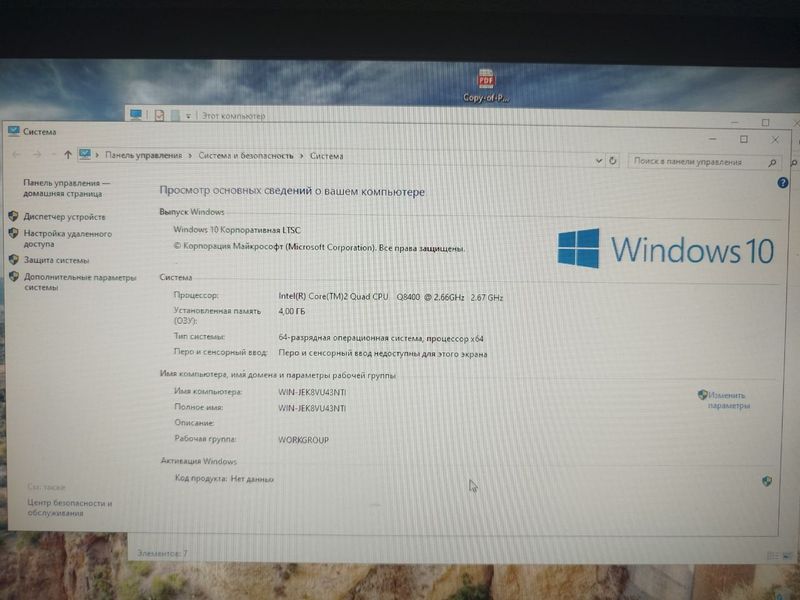The image size is (800, 600).
Task: Go up one level with the up arrow
Action: click(67, 154)
